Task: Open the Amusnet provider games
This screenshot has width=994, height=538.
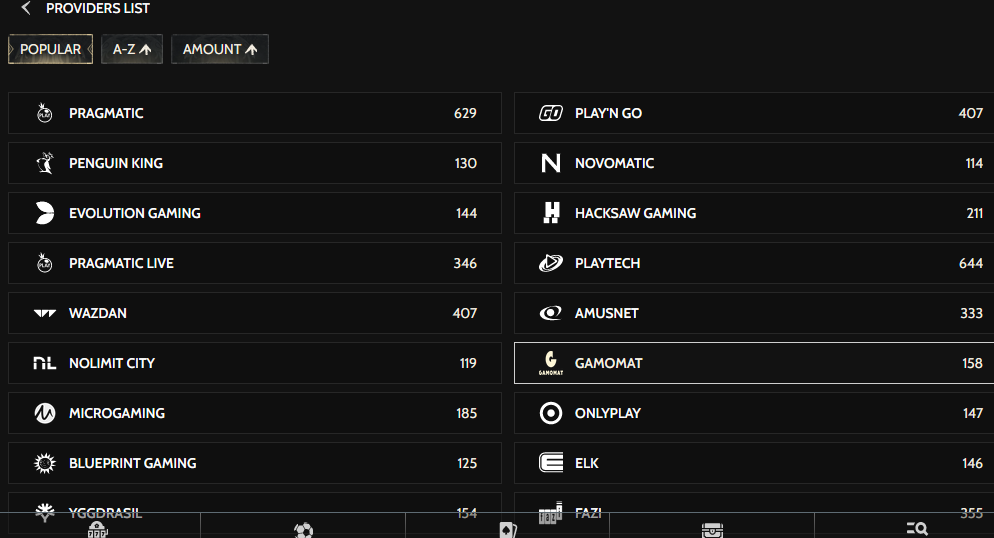Action: click(754, 313)
